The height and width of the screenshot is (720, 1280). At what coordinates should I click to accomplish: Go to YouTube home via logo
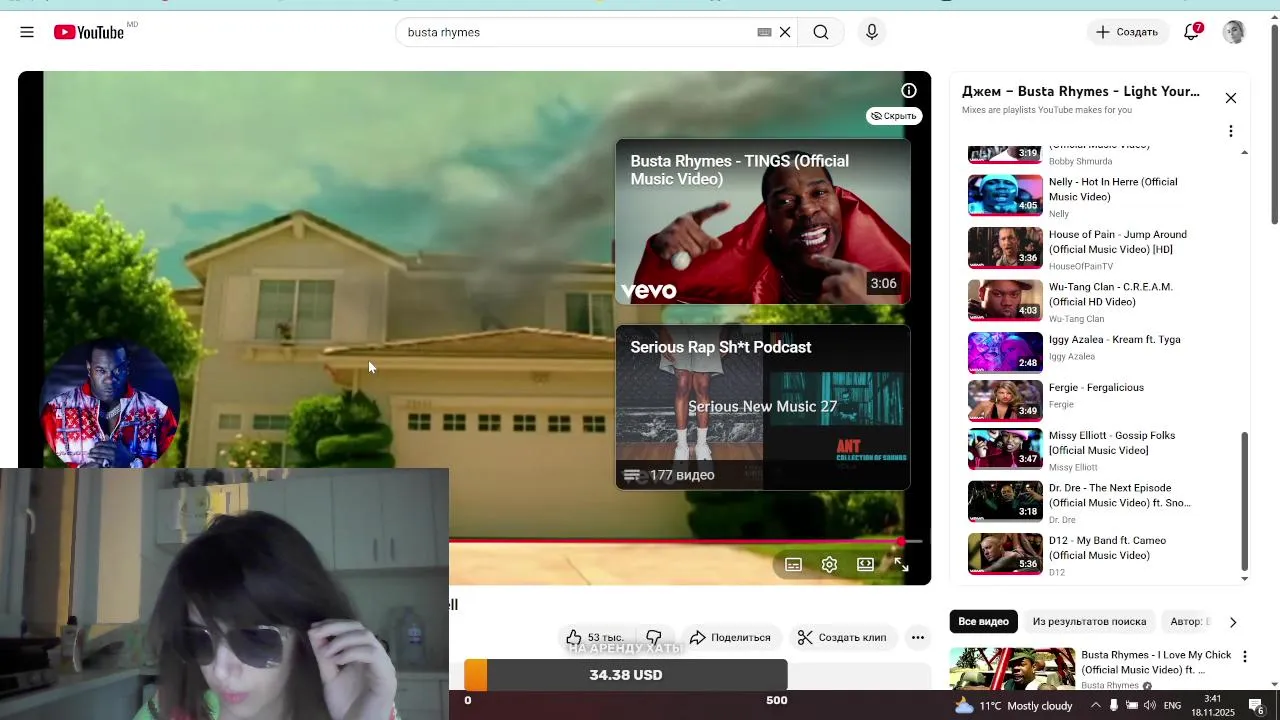pyautogui.click(x=89, y=32)
